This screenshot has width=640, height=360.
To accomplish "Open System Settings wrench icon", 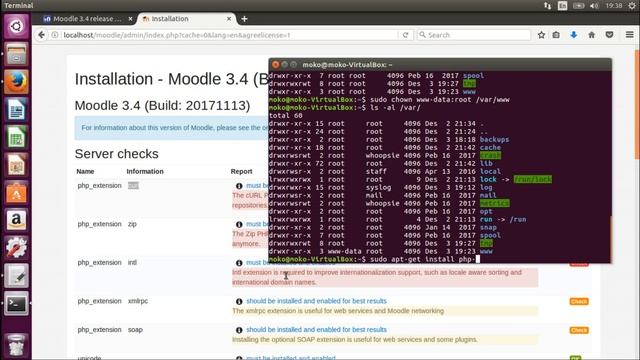I will pyautogui.click(x=16, y=248).
